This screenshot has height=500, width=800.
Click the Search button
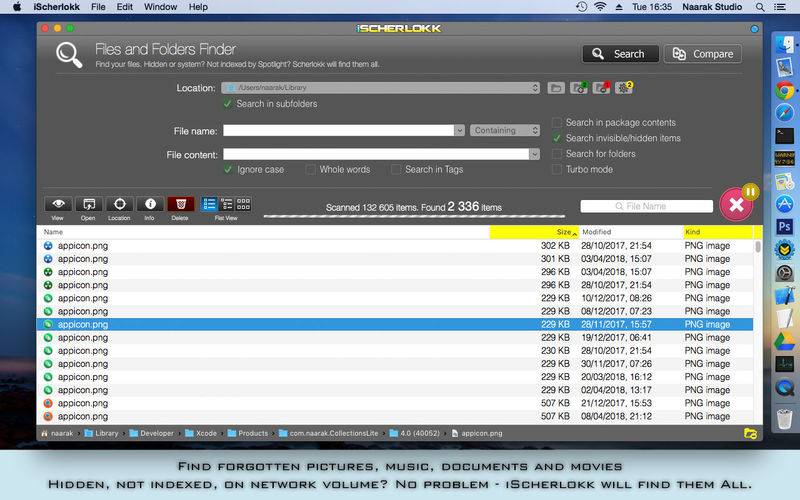click(620, 54)
